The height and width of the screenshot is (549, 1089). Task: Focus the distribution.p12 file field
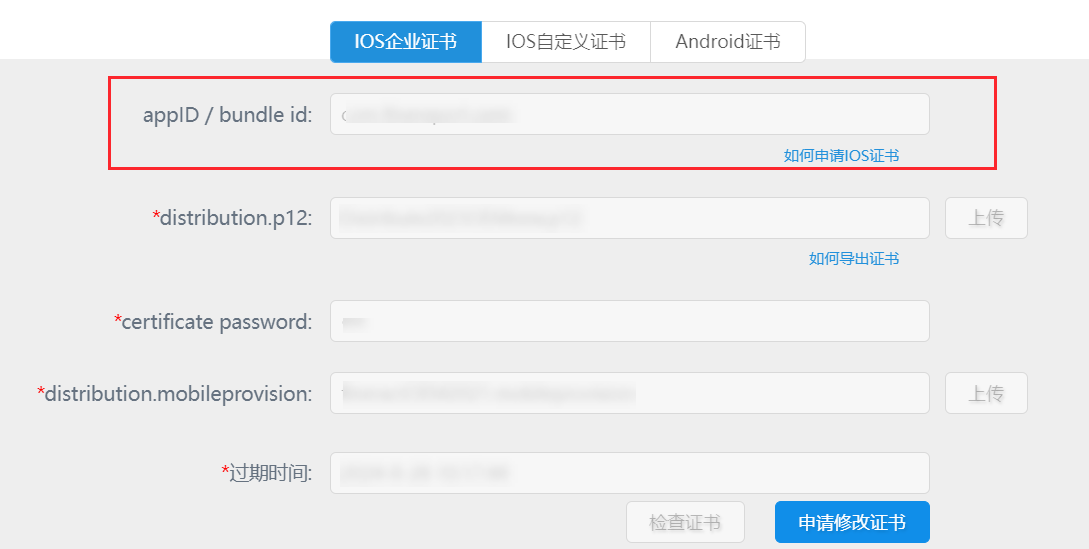pyautogui.click(x=629, y=218)
